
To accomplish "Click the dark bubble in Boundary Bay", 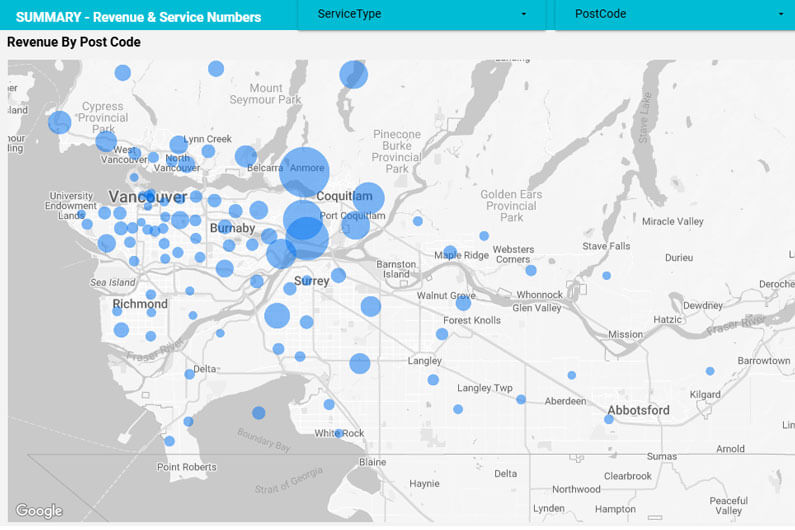I will click(259, 413).
